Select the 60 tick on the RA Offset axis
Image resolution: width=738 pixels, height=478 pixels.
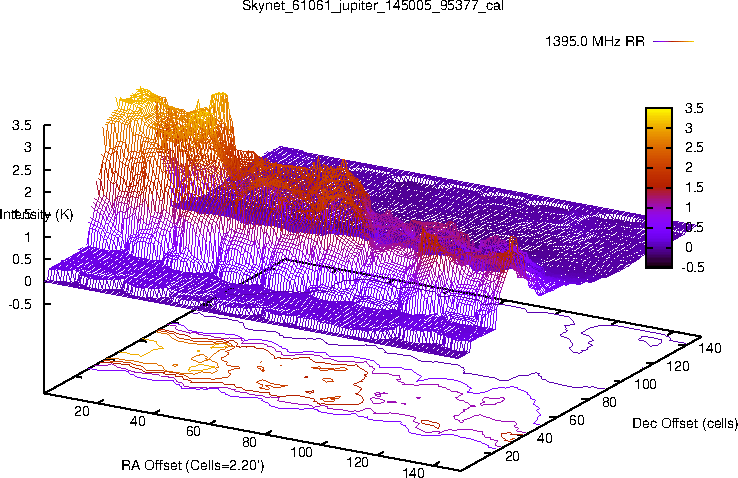coord(193,431)
